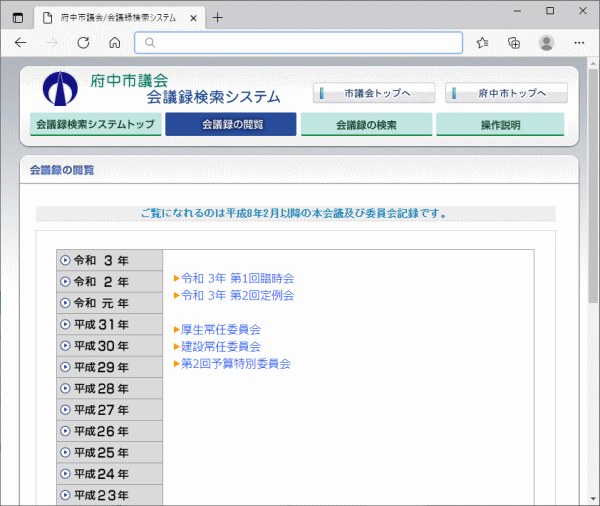
Task: Open the 平成23年 year row
Action: (109, 495)
